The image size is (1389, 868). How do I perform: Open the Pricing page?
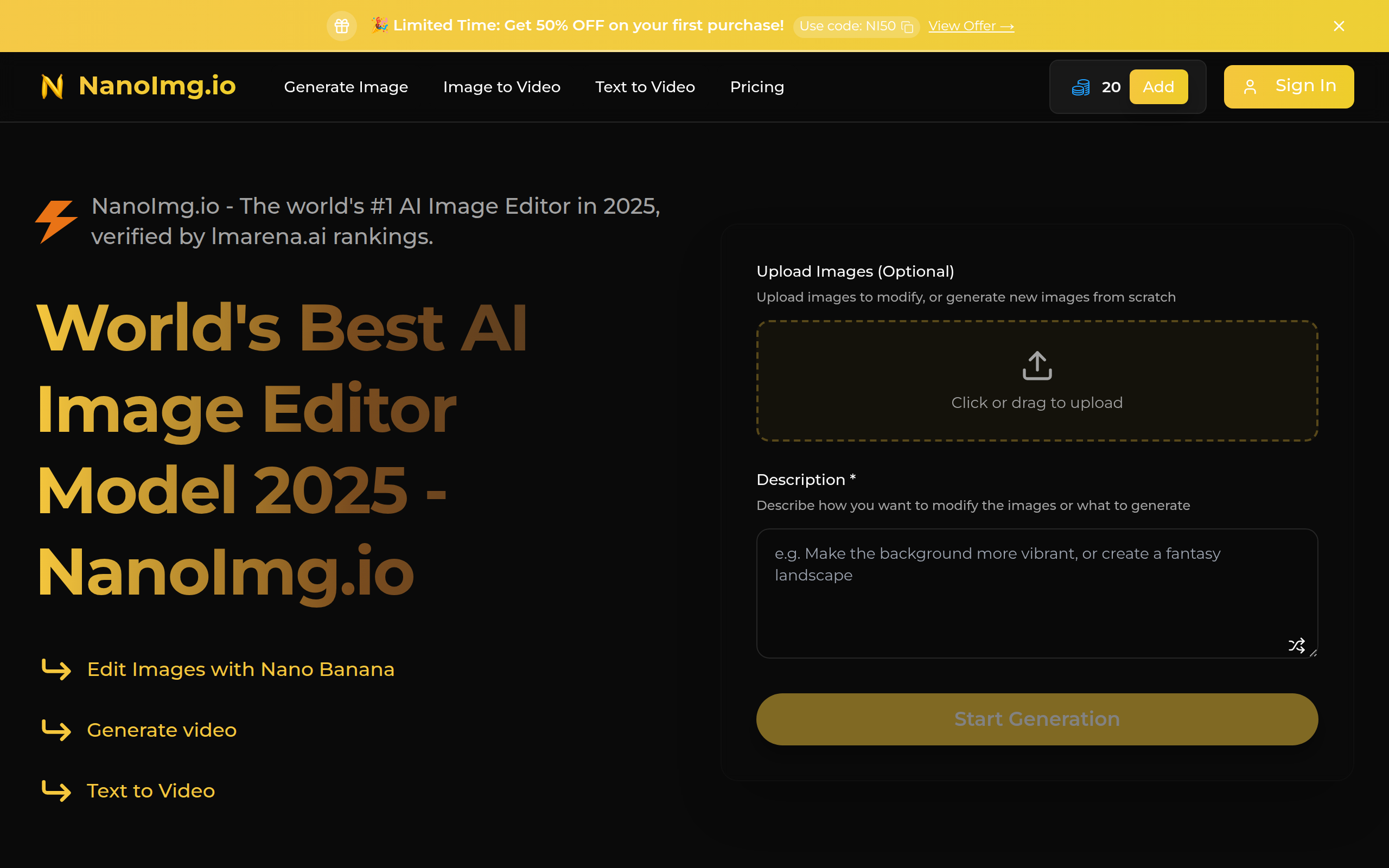(x=756, y=87)
